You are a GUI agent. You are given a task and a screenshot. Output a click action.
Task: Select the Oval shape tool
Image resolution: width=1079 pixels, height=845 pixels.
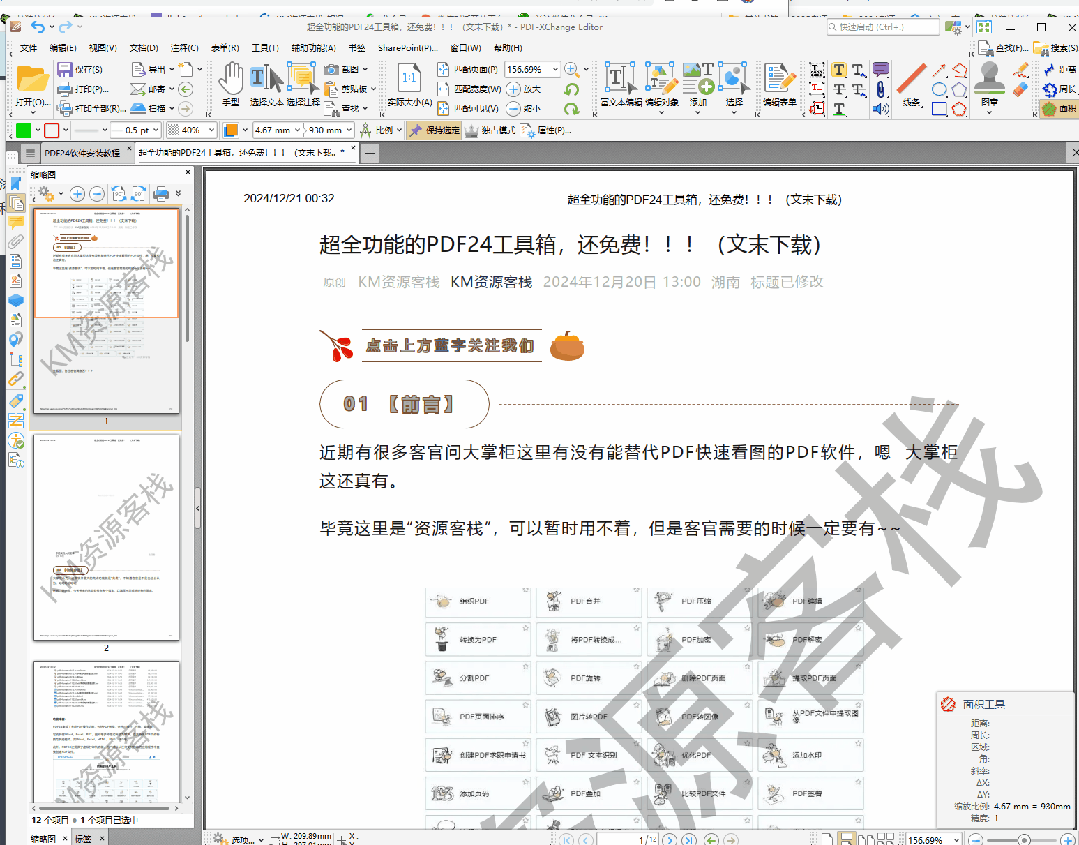[939, 89]
